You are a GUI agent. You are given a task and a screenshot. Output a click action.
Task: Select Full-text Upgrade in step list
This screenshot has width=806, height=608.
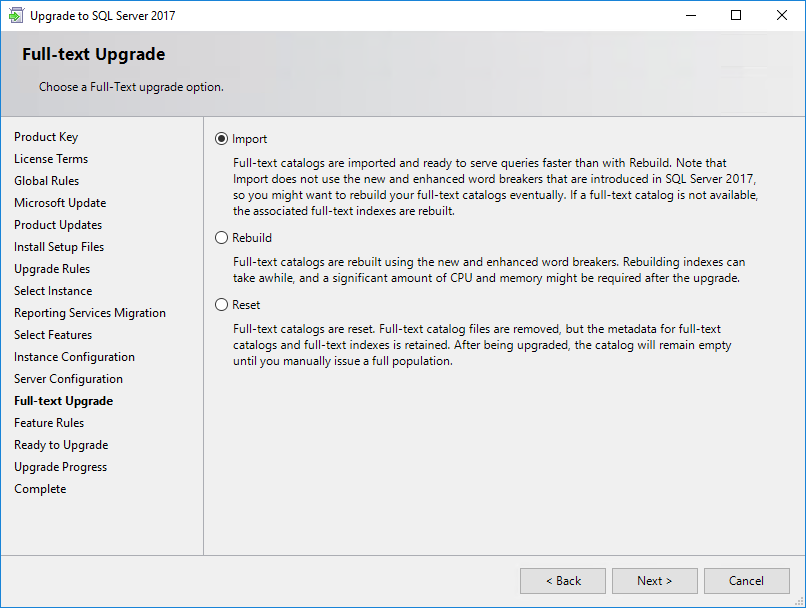(x=64, y=401)
